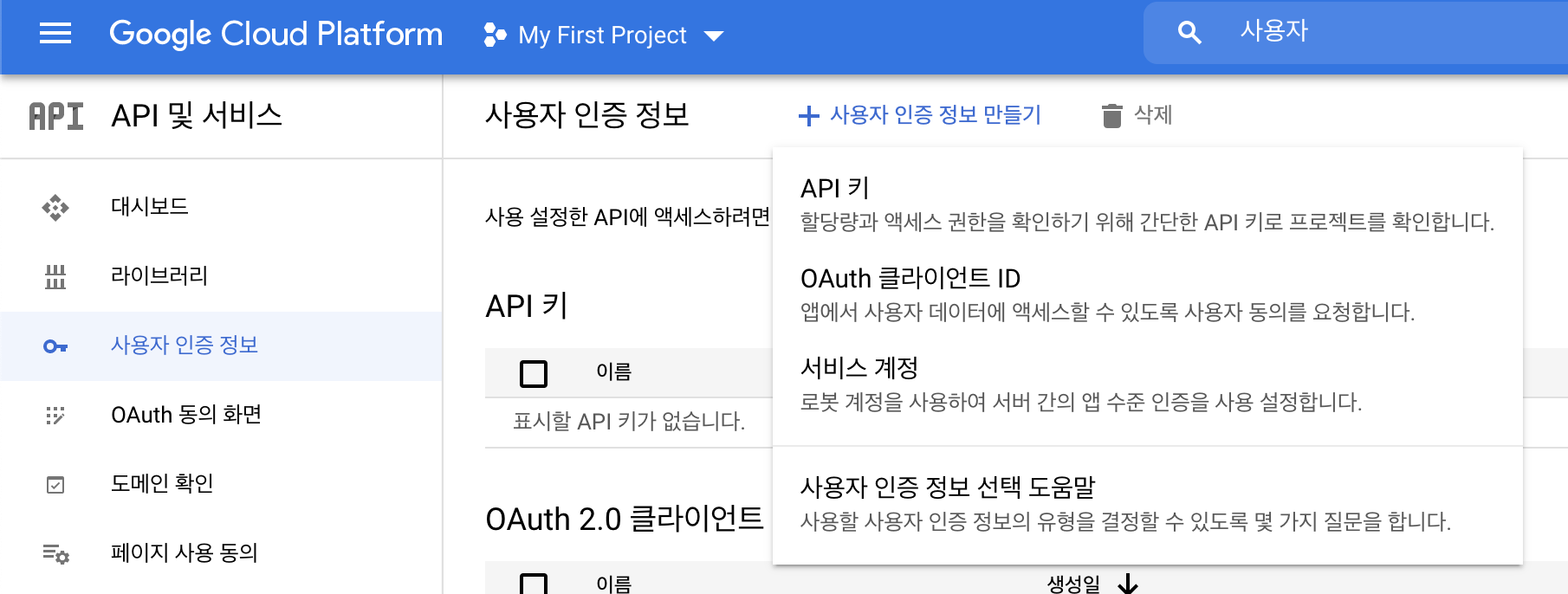Open the API 및 서비스 heading
Viewport: 1568px width, 594px height.
197,115
